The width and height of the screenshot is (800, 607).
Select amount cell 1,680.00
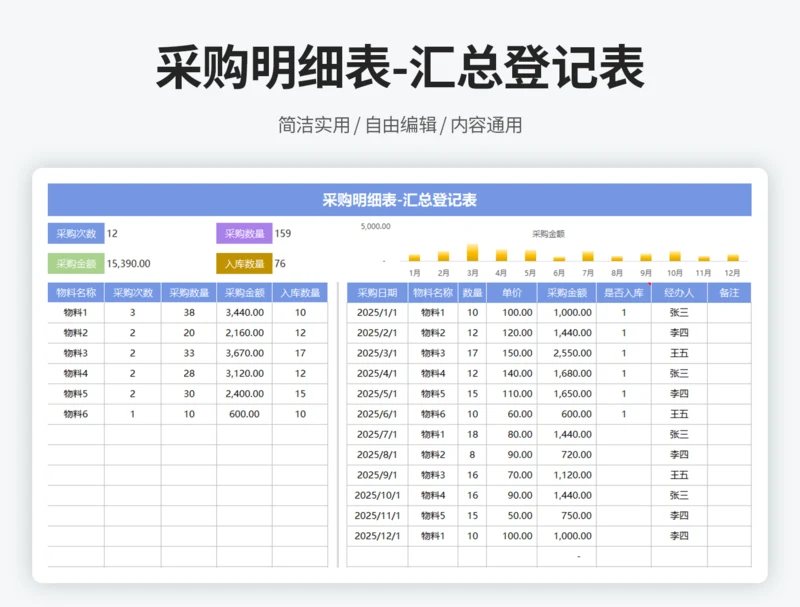pos(567,373)
